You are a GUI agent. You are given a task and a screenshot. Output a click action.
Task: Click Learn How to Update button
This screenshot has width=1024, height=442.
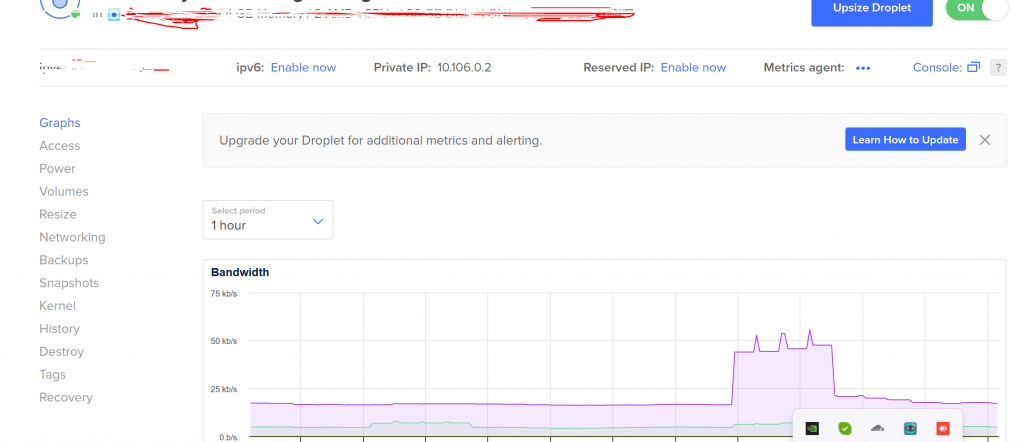pos(906,140)
